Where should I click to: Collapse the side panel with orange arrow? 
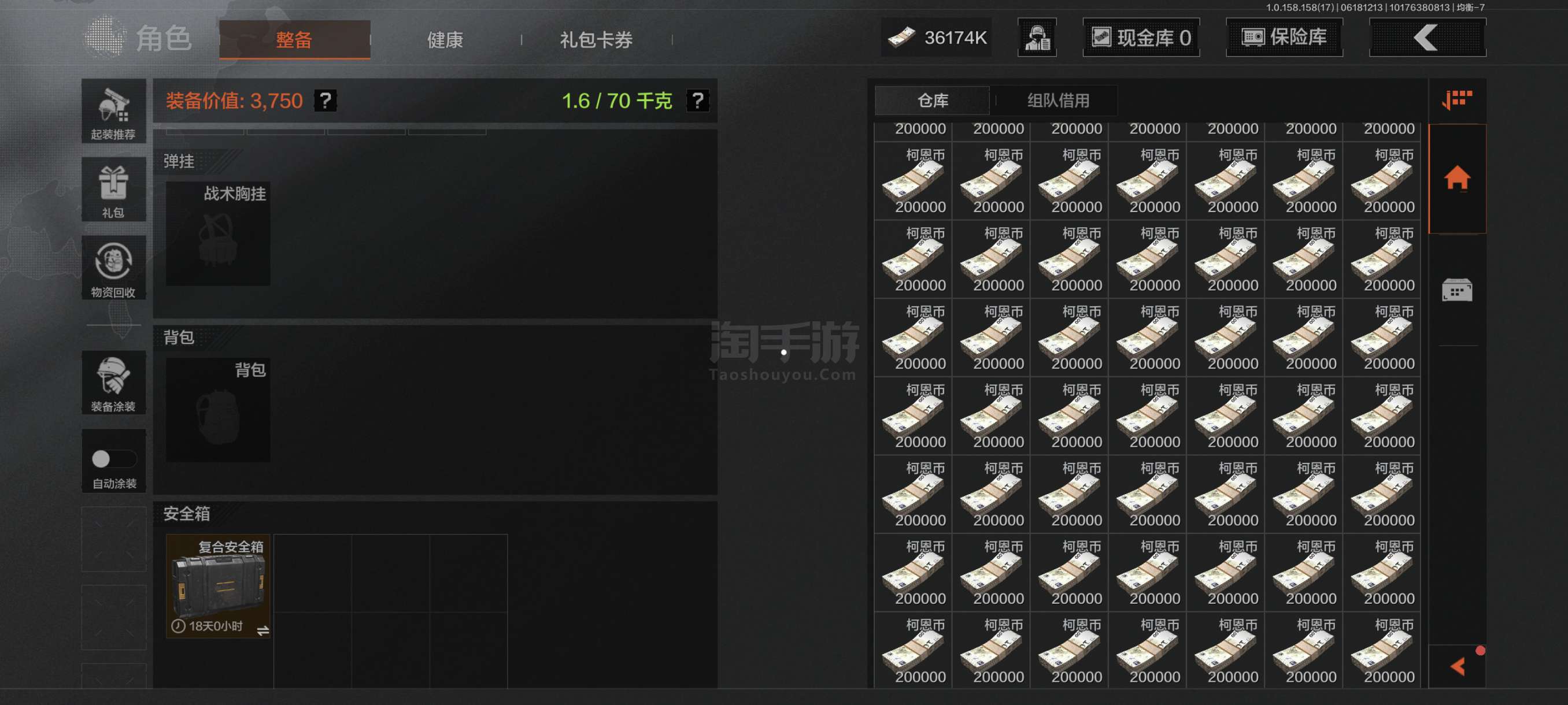pos(1456,667)
